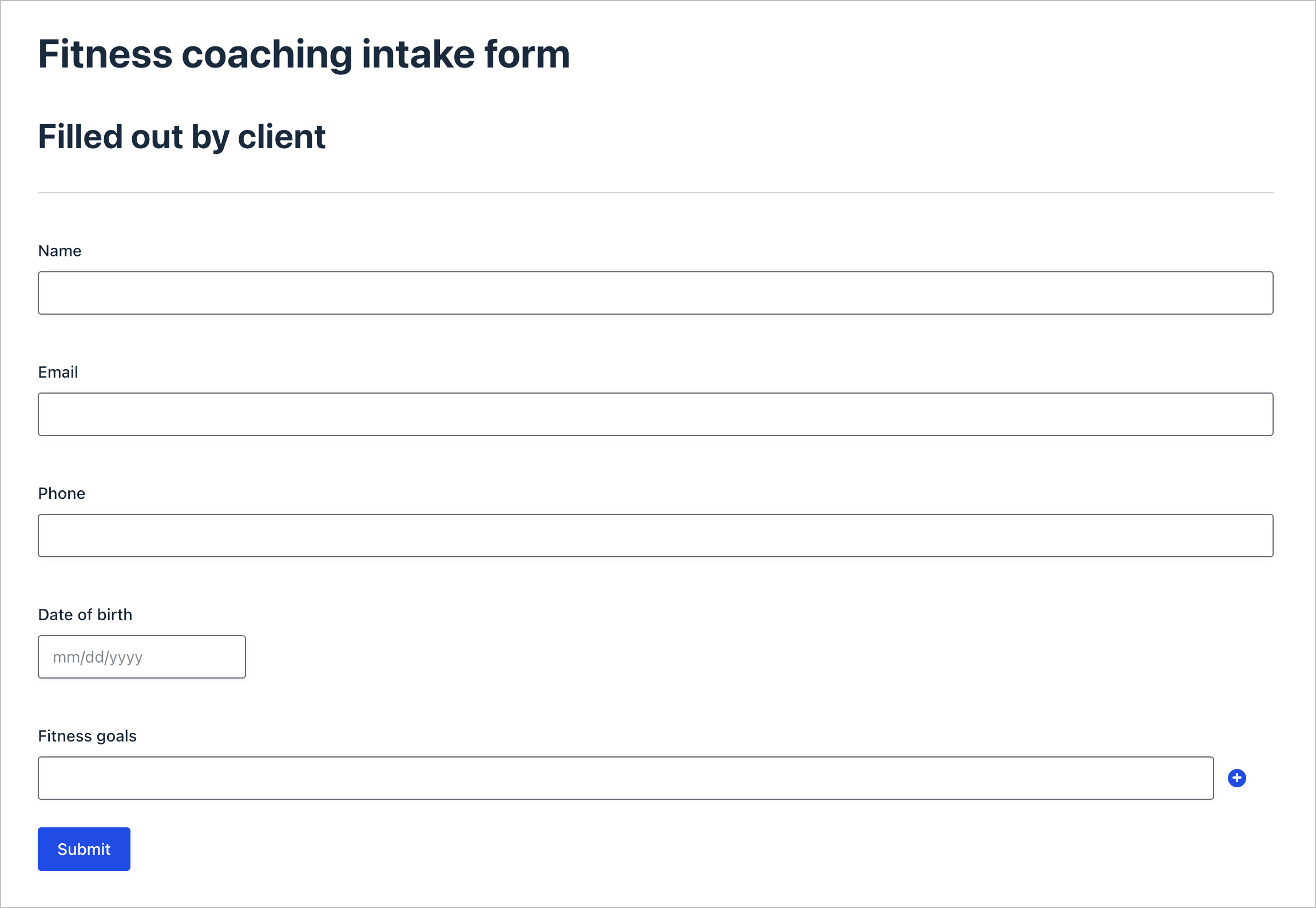The height and width of the screenshot is (908, 1316).
Task: Click the Submit button
Action: click(x=84, y=849)
